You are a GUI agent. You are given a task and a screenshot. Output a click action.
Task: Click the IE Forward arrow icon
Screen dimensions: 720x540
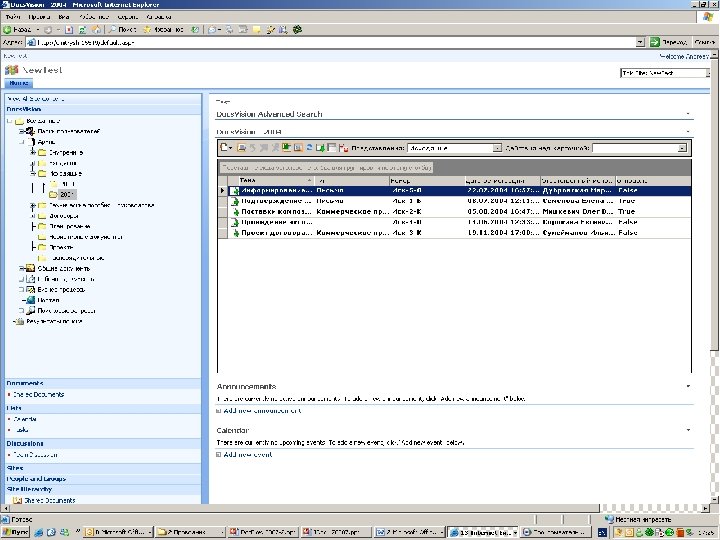click(x=48, y=30)
